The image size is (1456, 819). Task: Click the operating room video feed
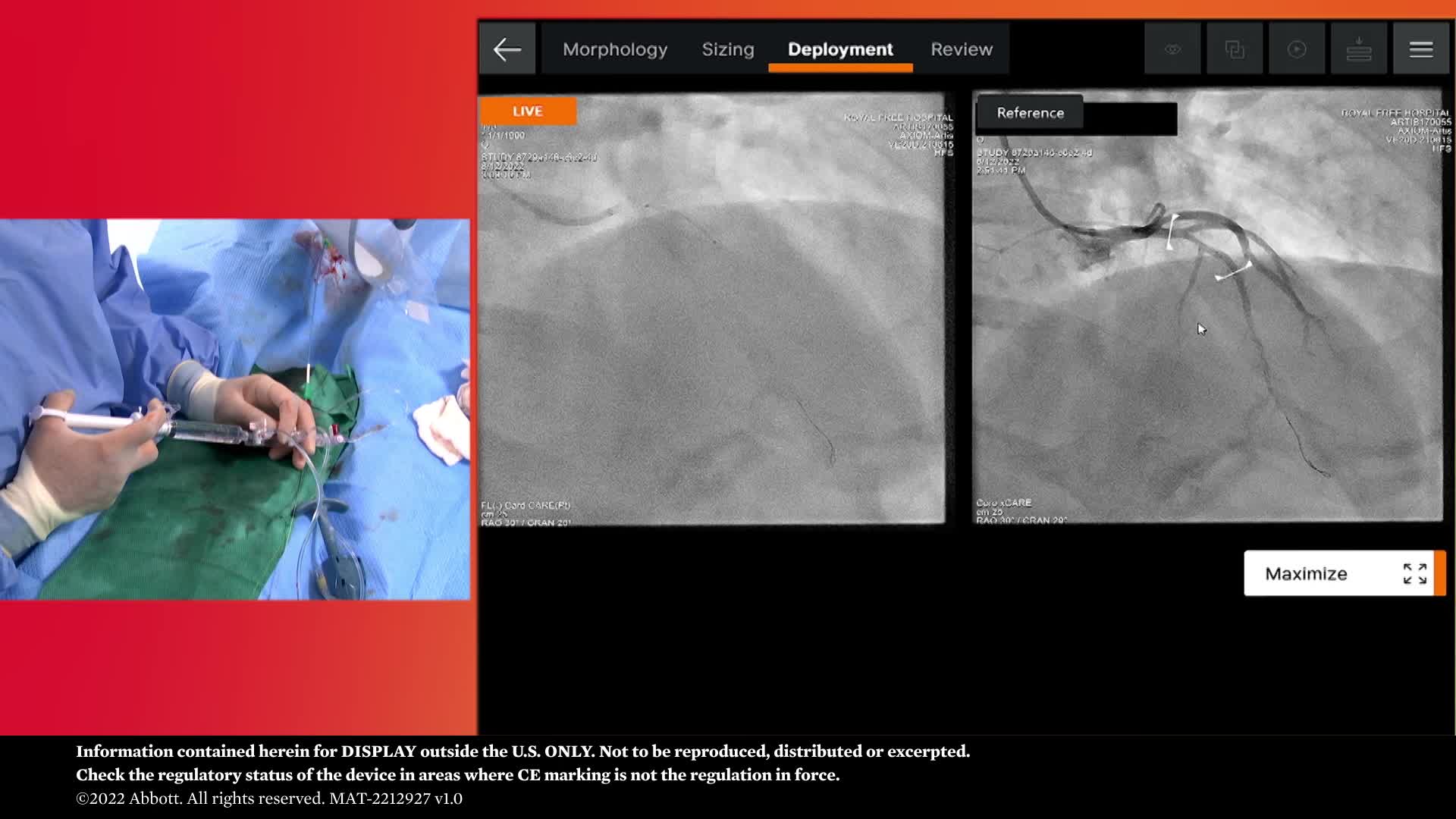235,409
